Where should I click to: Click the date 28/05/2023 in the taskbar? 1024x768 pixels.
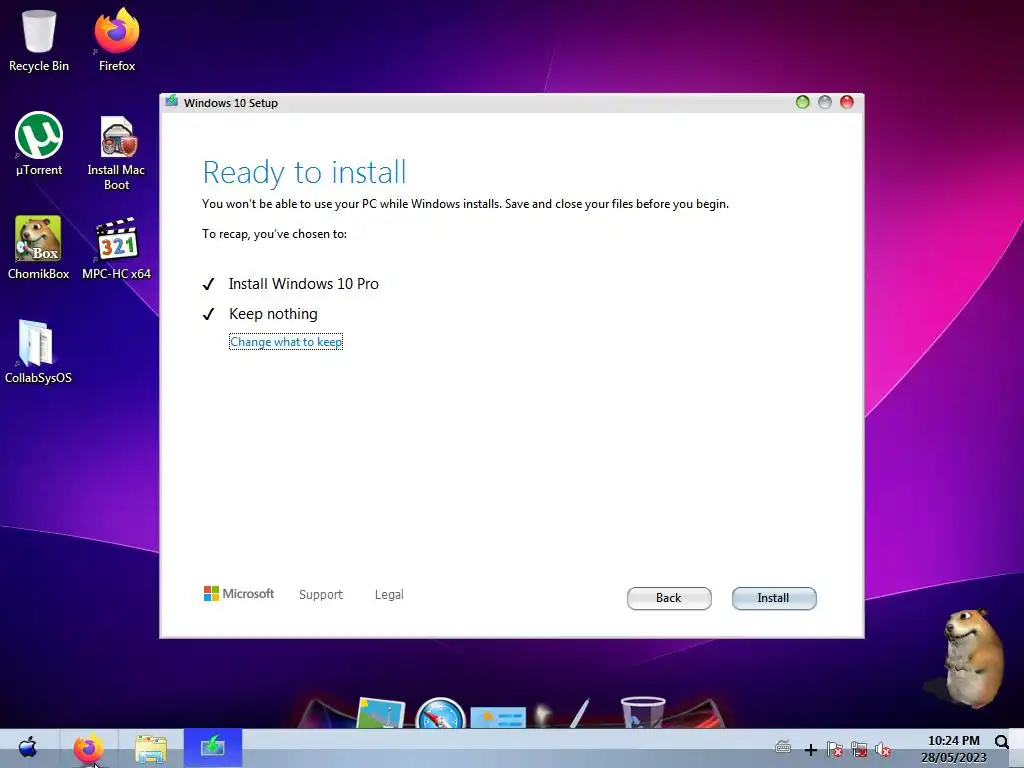(953, 758)
